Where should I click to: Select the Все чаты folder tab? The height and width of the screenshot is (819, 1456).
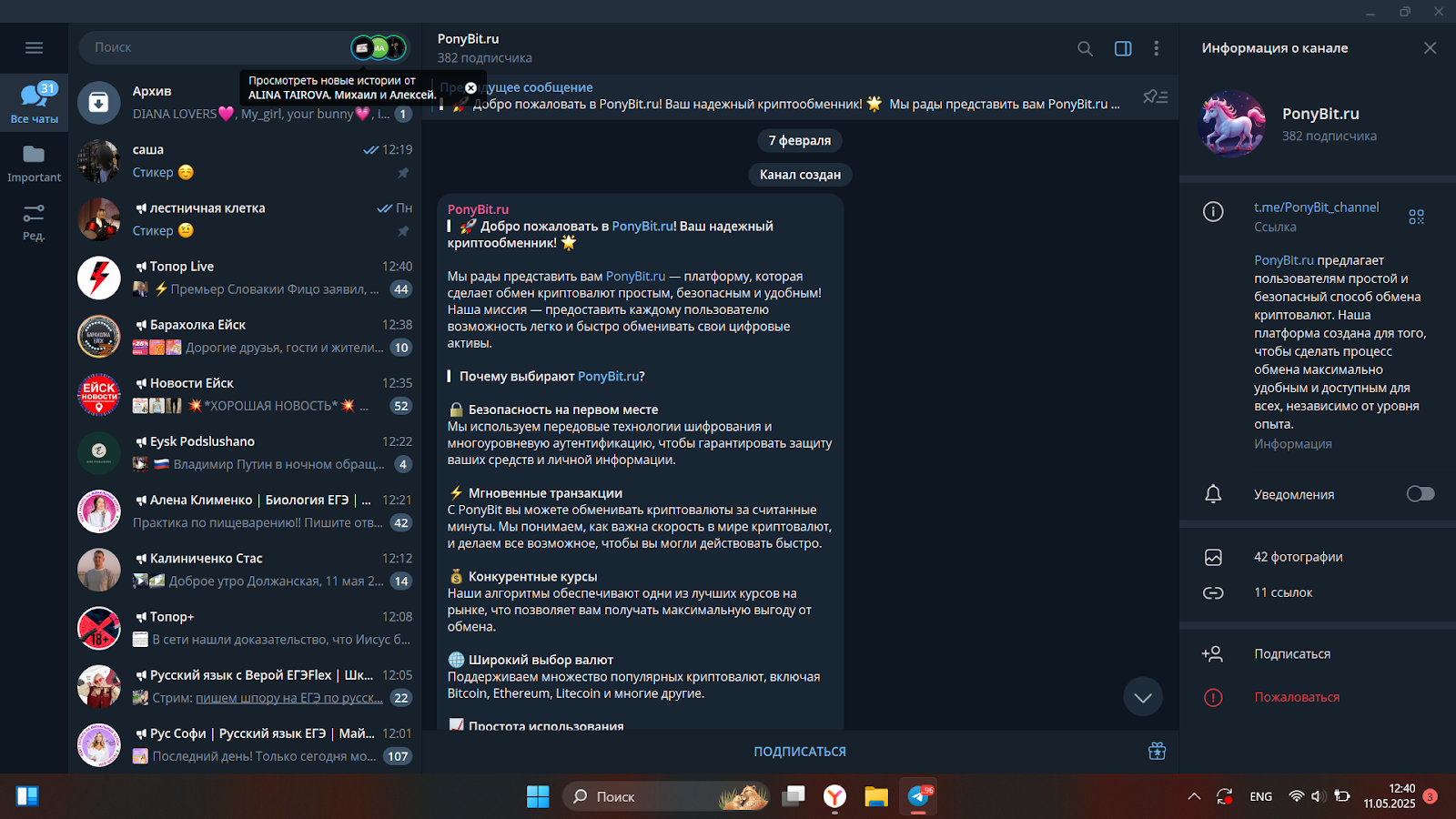(35, 103)
